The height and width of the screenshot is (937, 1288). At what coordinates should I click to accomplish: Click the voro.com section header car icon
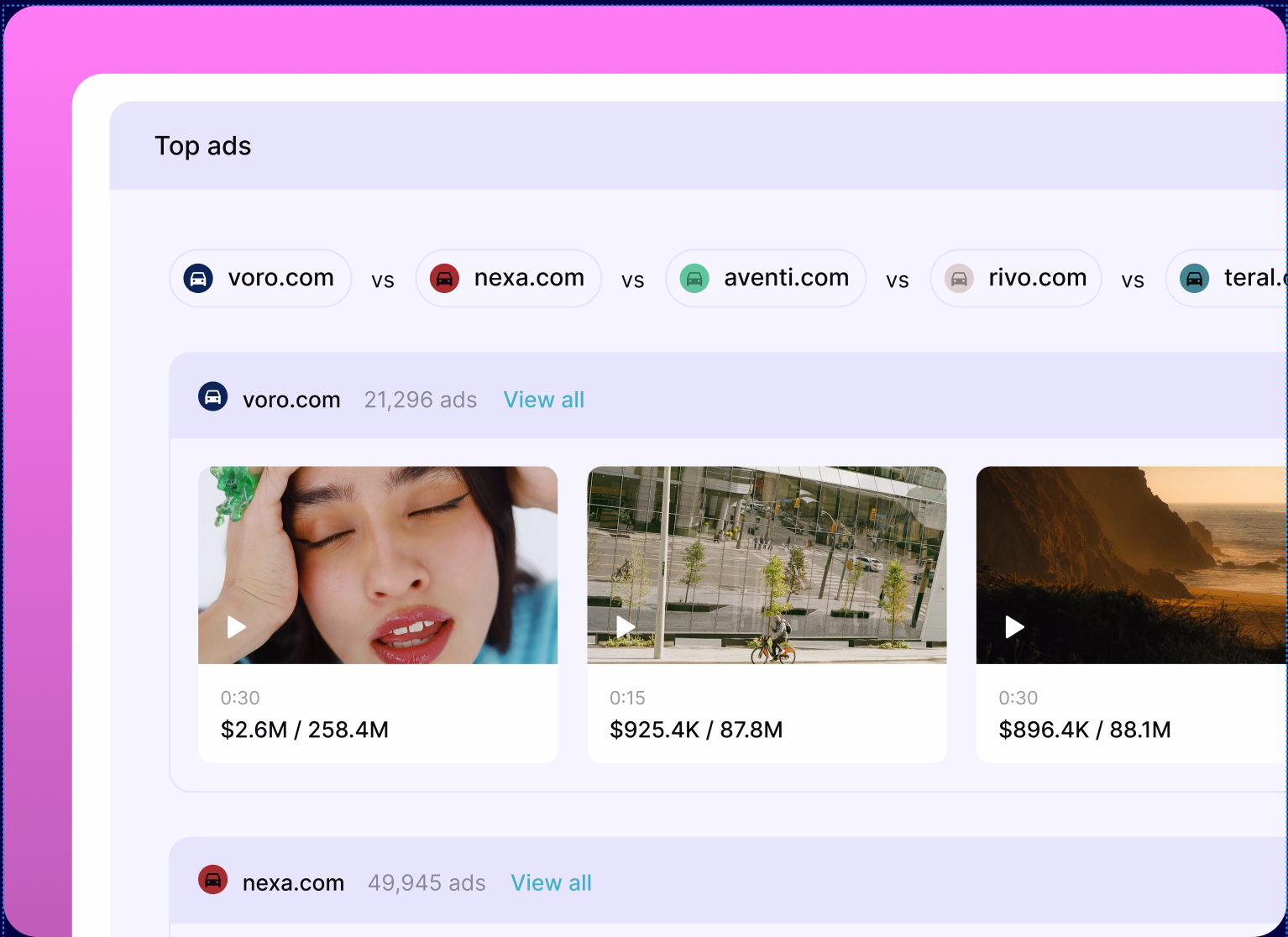(x=212, y=396)
